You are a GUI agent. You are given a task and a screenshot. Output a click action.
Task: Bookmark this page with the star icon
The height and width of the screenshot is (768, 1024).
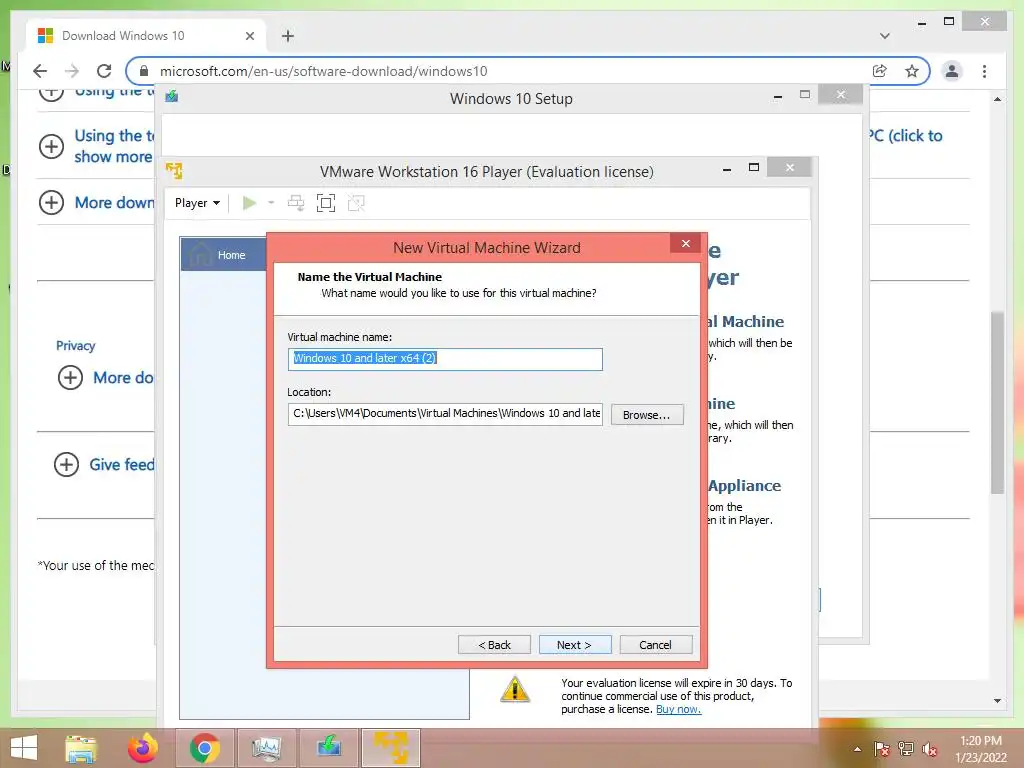click(x=912, y=71)
